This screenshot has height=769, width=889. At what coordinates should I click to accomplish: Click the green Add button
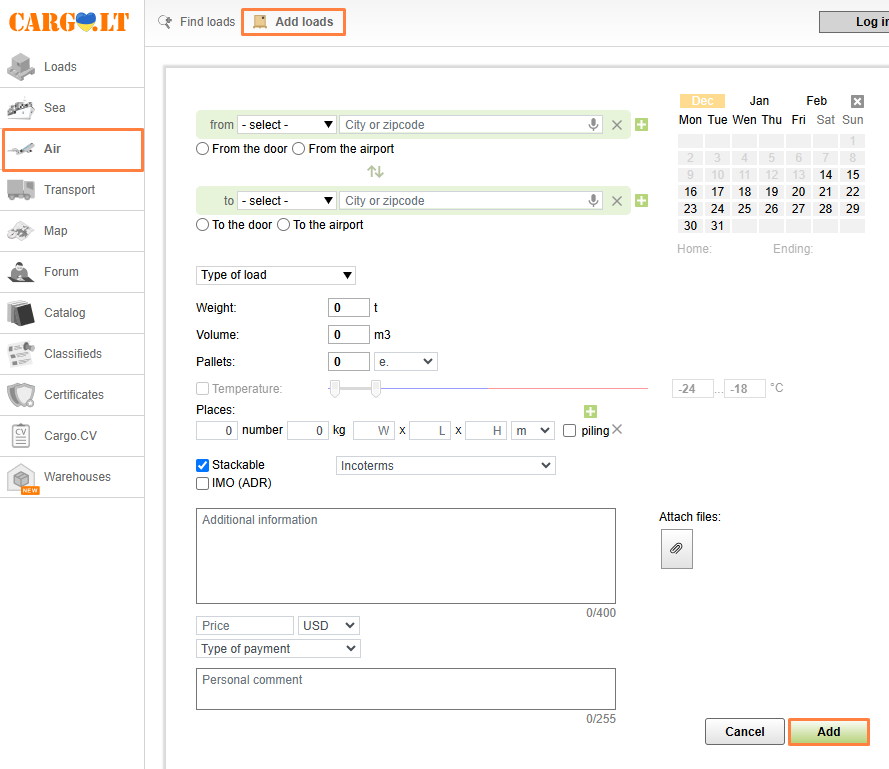[x=828, y=732]
